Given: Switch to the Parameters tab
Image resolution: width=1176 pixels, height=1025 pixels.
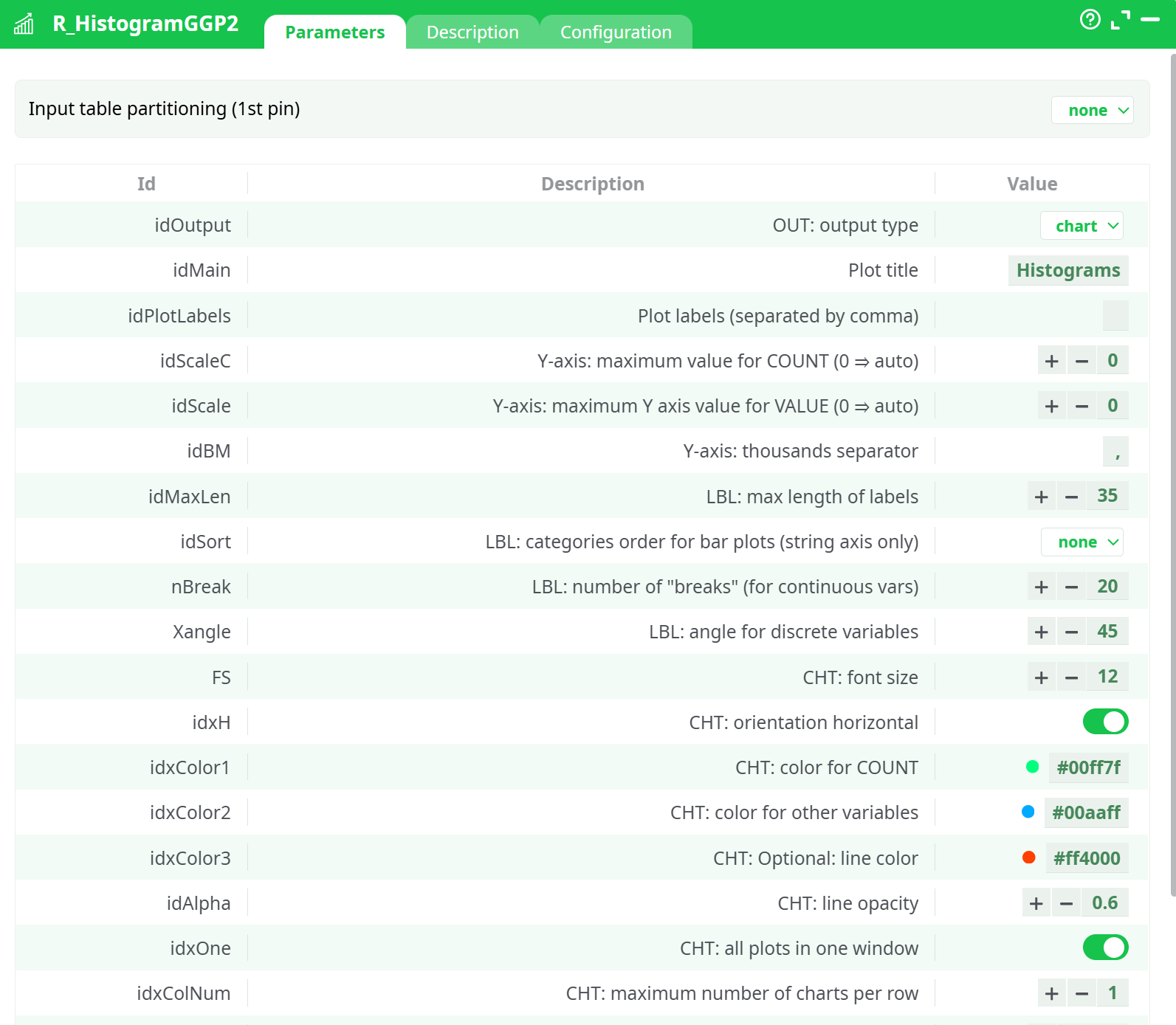Looking at the screenshot, I should 335,32.
